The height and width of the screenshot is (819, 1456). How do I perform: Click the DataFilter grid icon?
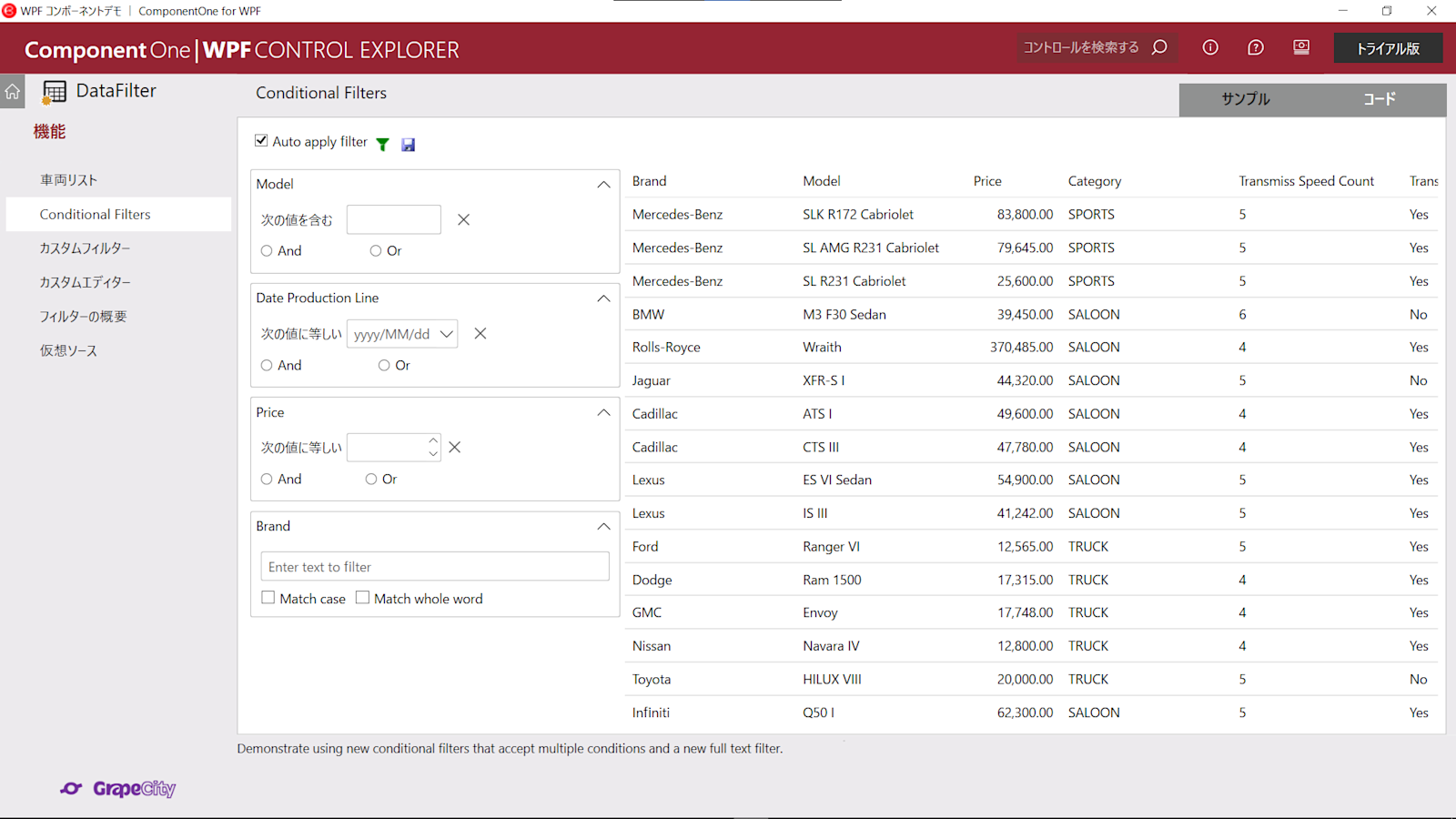click(x=54, y=92)
